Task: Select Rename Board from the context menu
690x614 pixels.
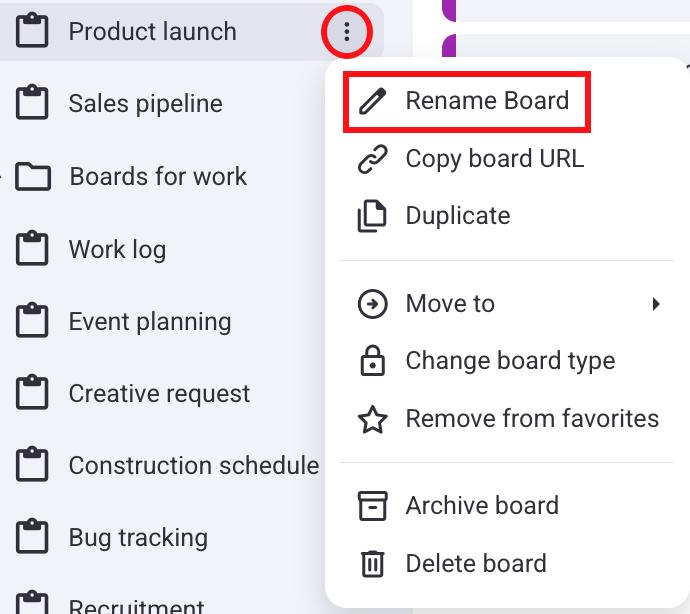Action: [486, 101]
